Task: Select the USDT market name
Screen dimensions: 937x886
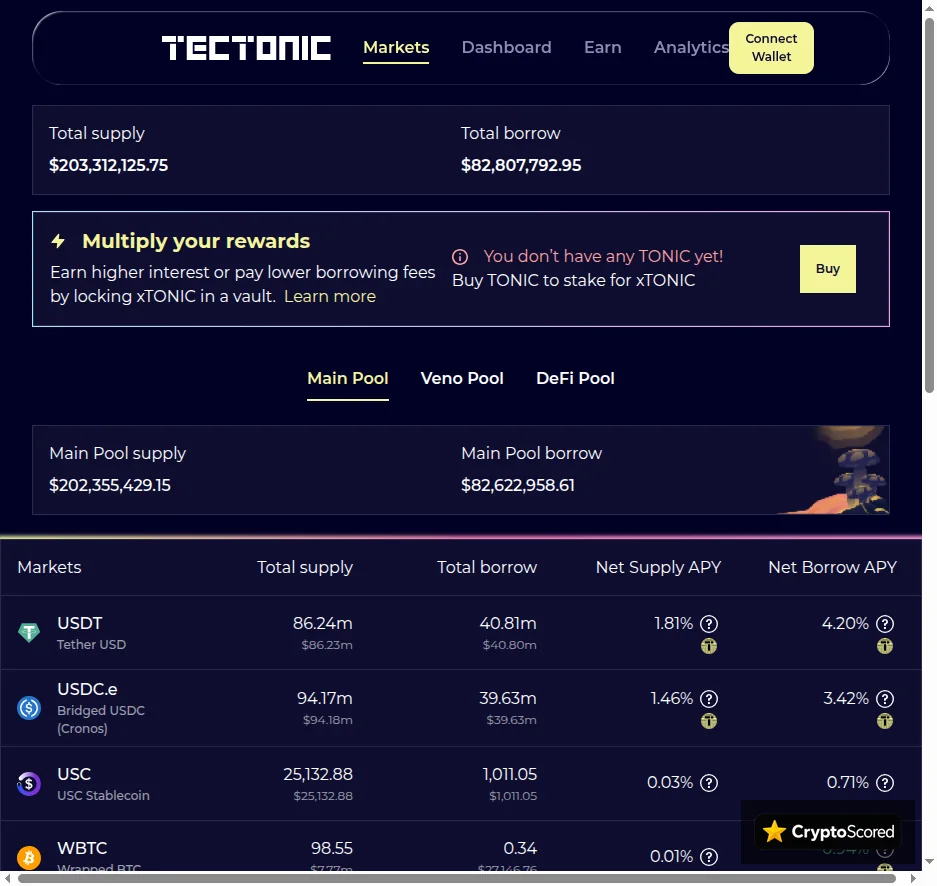Action: (79, 623)
